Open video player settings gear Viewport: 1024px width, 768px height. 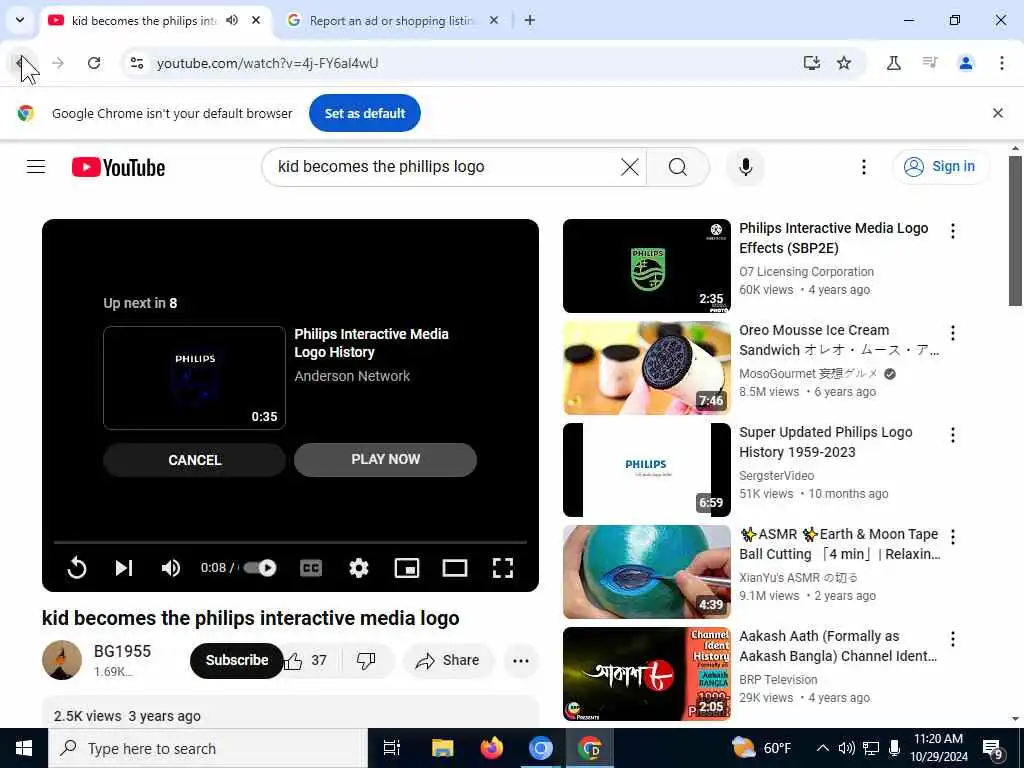(x=359, y=568)
